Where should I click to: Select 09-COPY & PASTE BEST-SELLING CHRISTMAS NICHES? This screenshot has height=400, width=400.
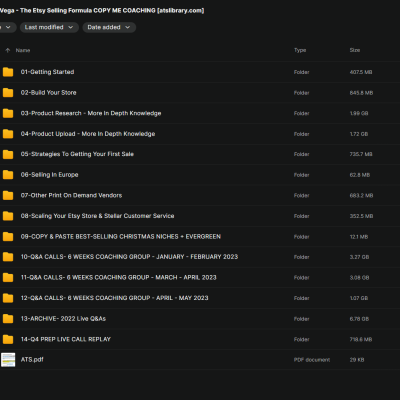121,237
